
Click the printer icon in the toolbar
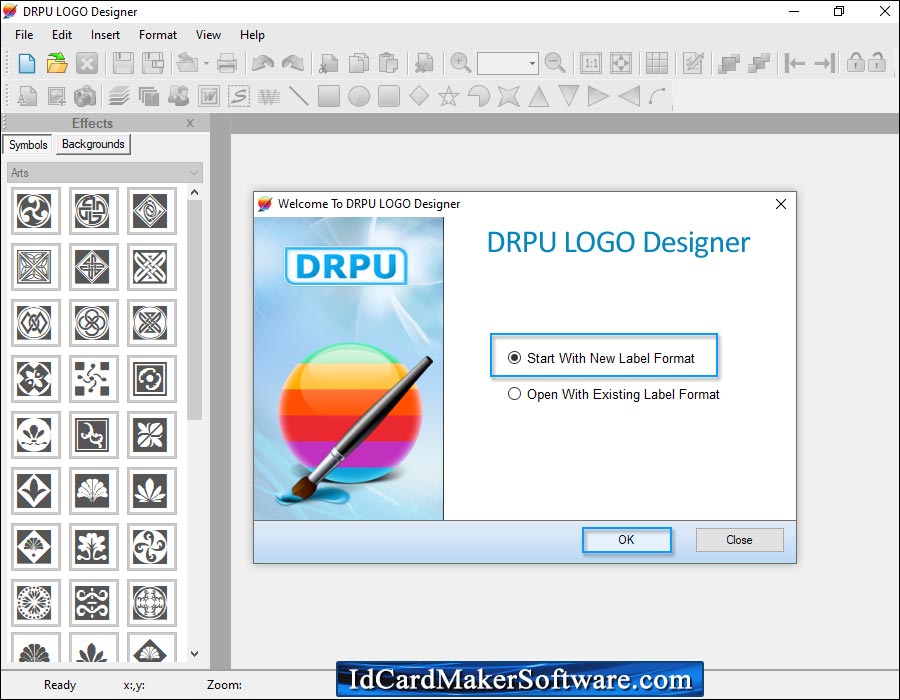[227, 63]
